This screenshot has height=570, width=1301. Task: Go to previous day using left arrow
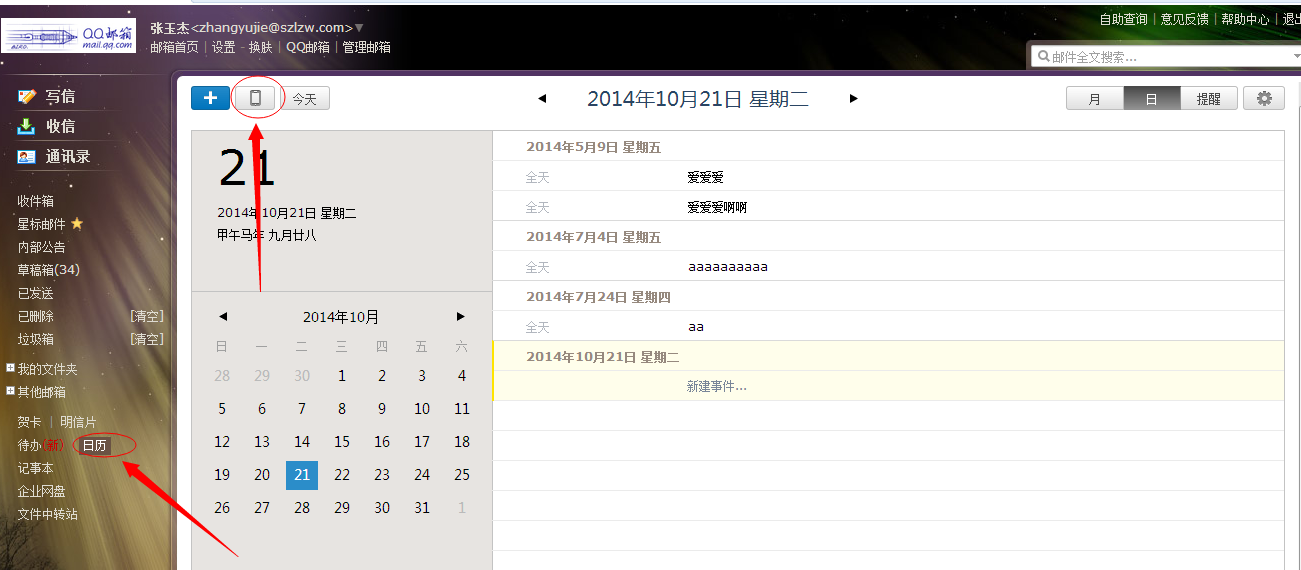(542, 98)
